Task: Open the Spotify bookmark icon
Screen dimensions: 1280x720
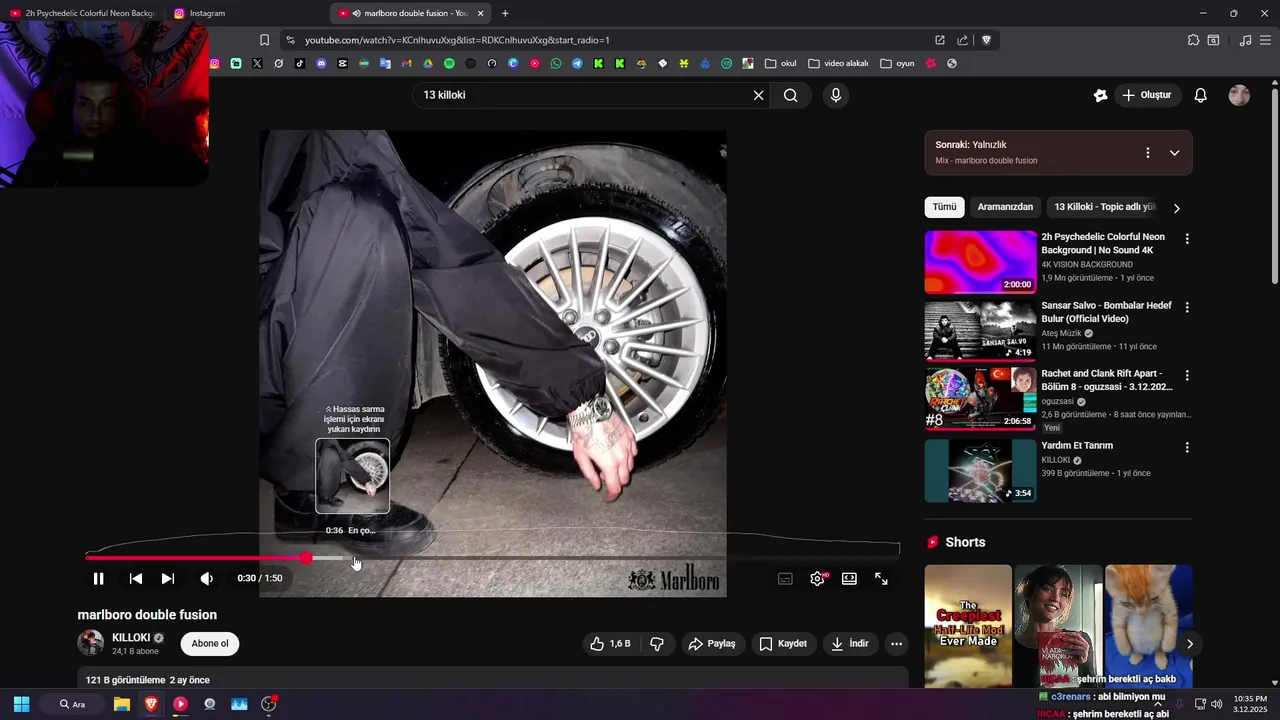Action: [449, 63]
